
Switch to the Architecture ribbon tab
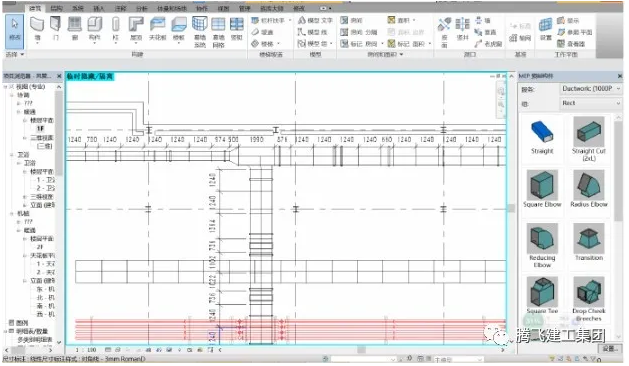[x=35, y=8]
